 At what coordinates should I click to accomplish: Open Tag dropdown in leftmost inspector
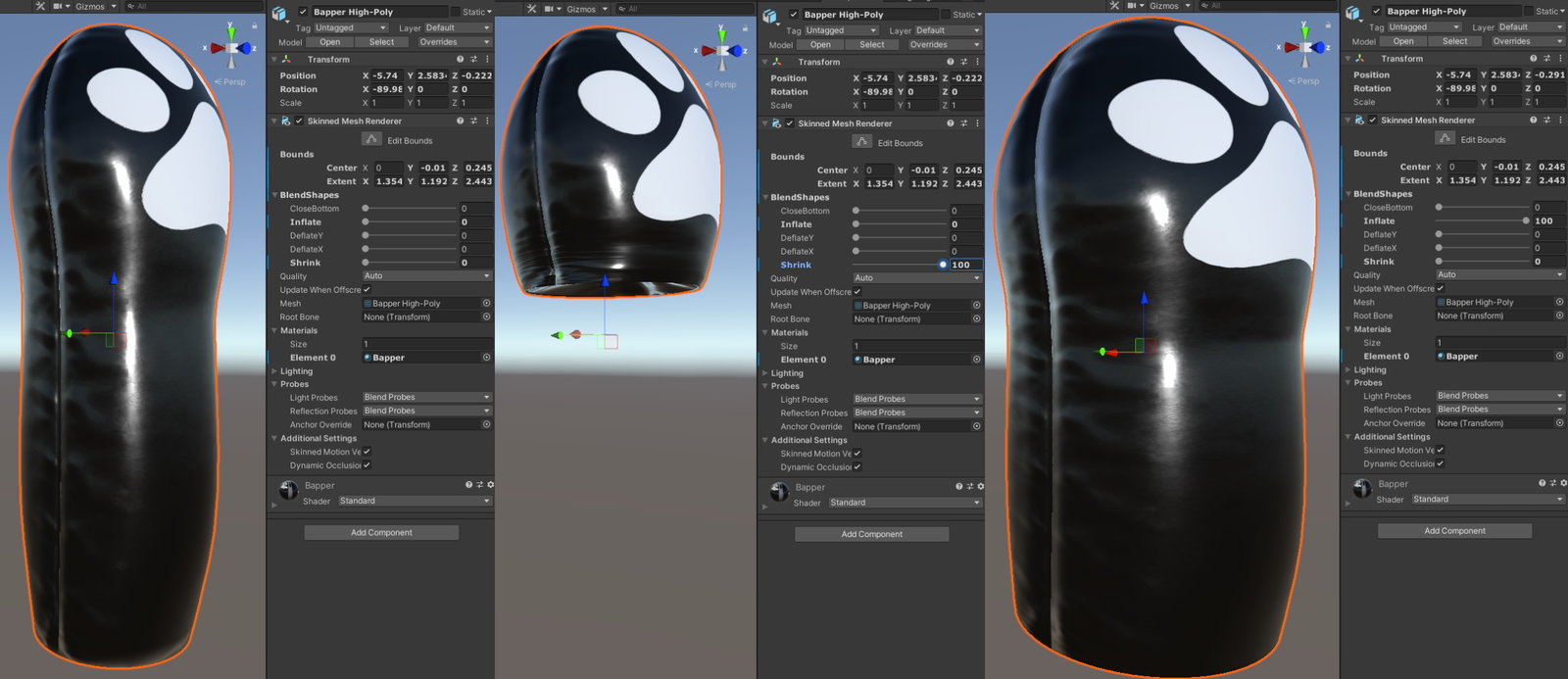[x=348, y=28]
